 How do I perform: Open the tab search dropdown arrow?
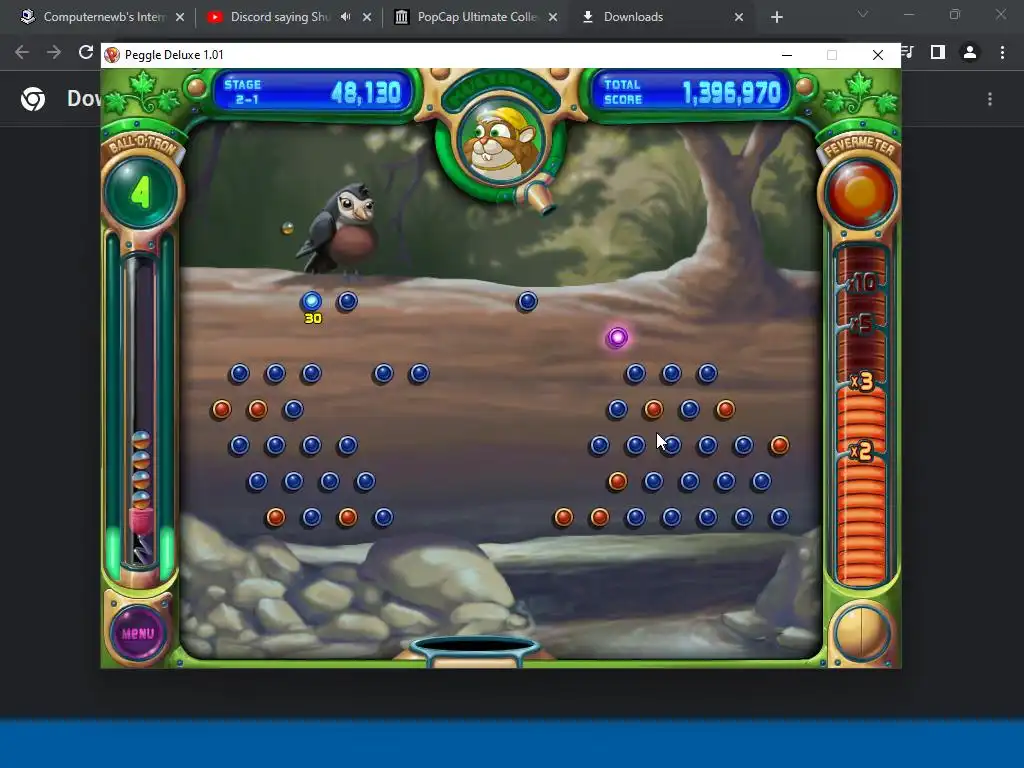863,14
